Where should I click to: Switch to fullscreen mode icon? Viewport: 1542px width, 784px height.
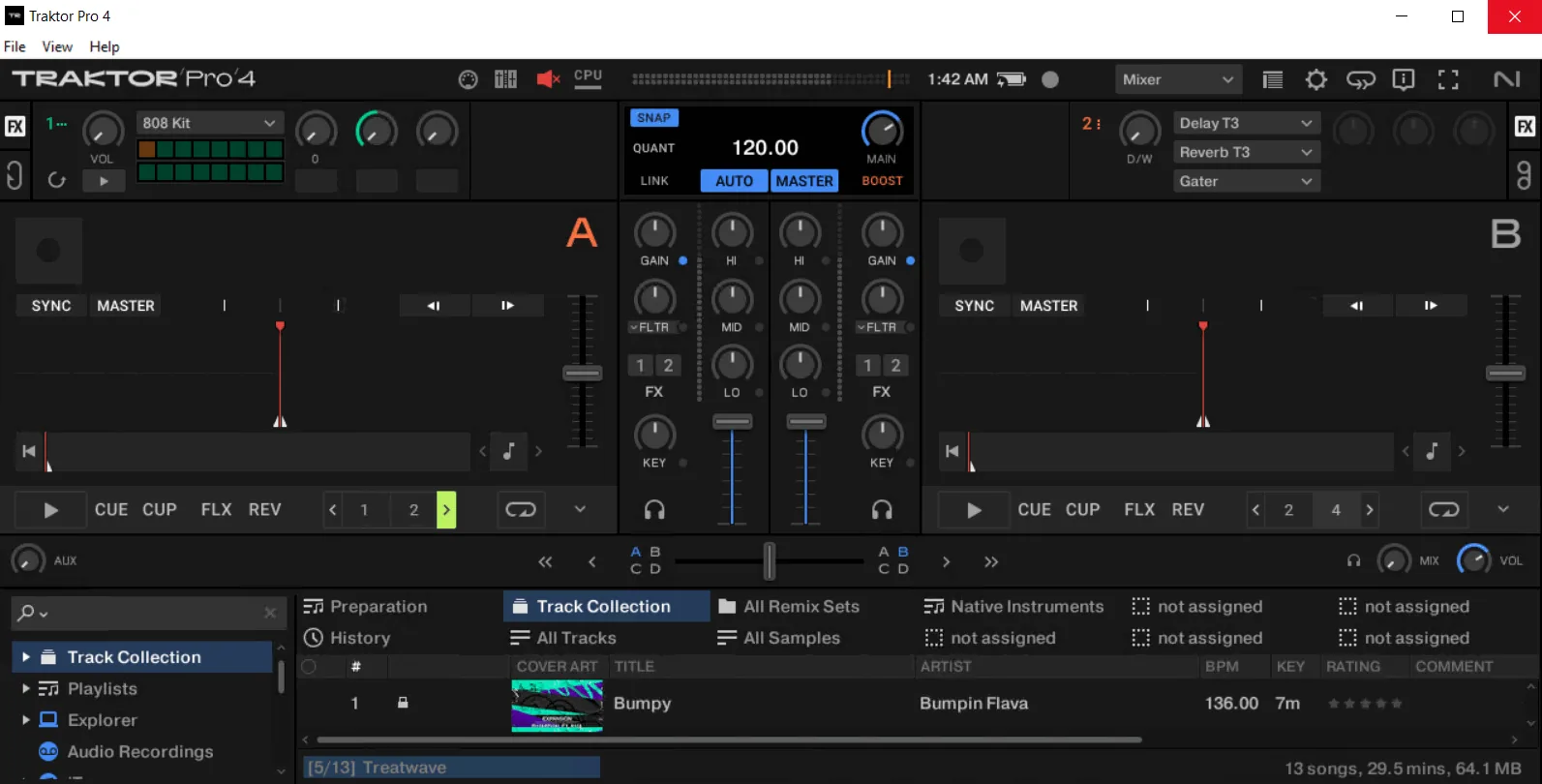[1448, 79]
